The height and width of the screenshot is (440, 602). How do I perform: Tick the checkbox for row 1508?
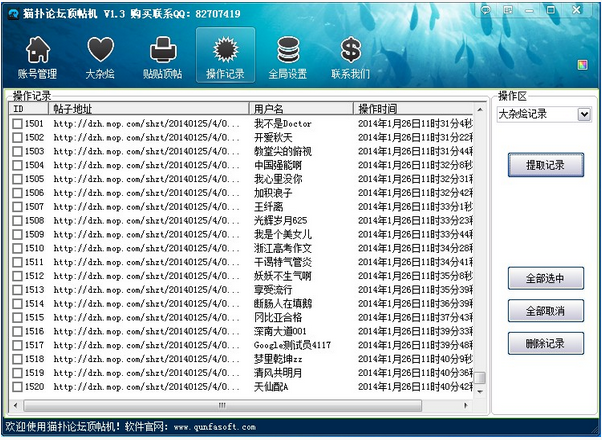point(17,220)
